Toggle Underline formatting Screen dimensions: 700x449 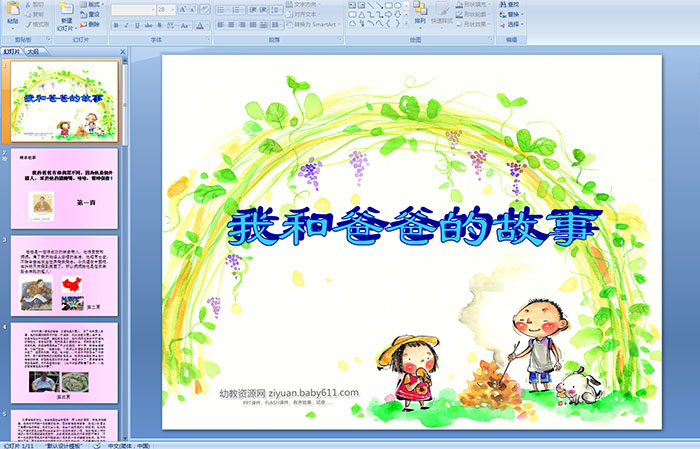pyautogui.click(x=137, y=25)
